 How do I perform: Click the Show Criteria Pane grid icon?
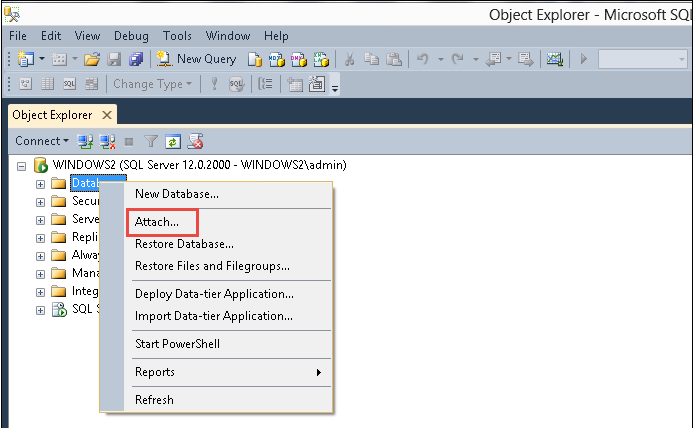[x=47, y=84]
